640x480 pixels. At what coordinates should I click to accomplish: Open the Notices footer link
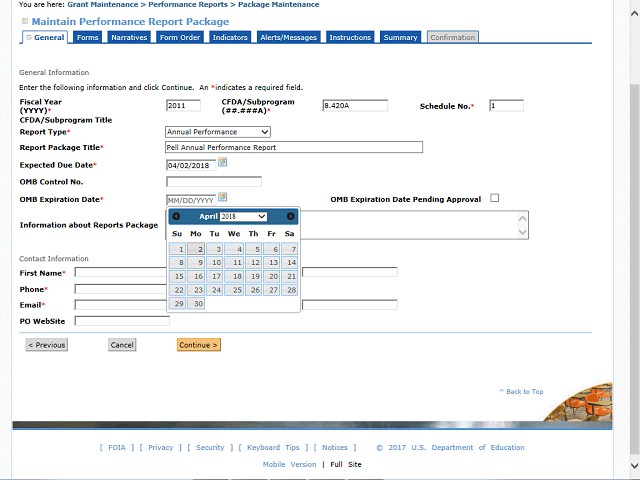click(335, 447)
